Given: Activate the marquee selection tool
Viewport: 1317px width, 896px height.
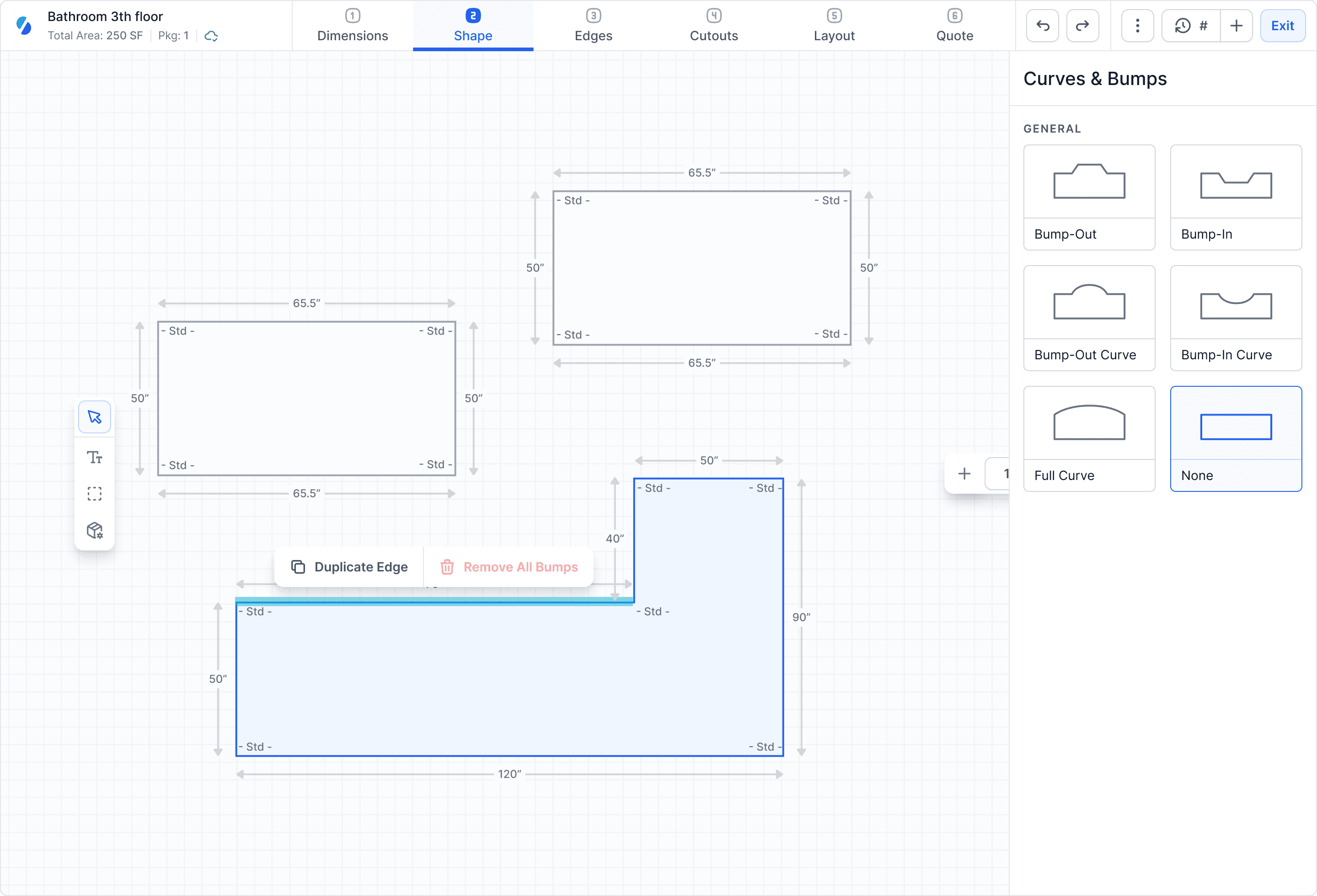Looking at the screenshot, I should coord(95,494).
